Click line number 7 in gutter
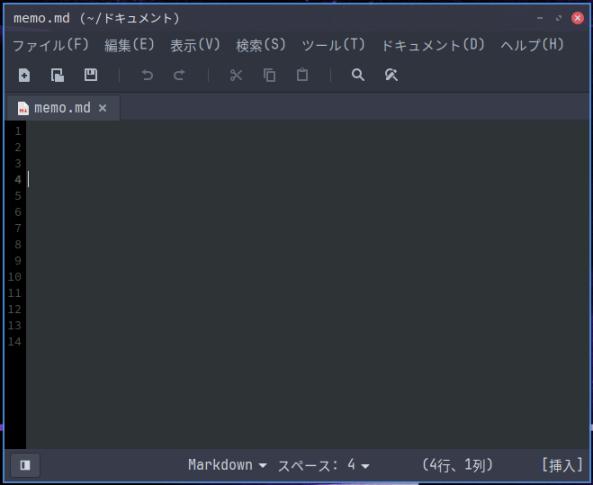The height and width of the screenshot is (485, 593). pos(18,229)
